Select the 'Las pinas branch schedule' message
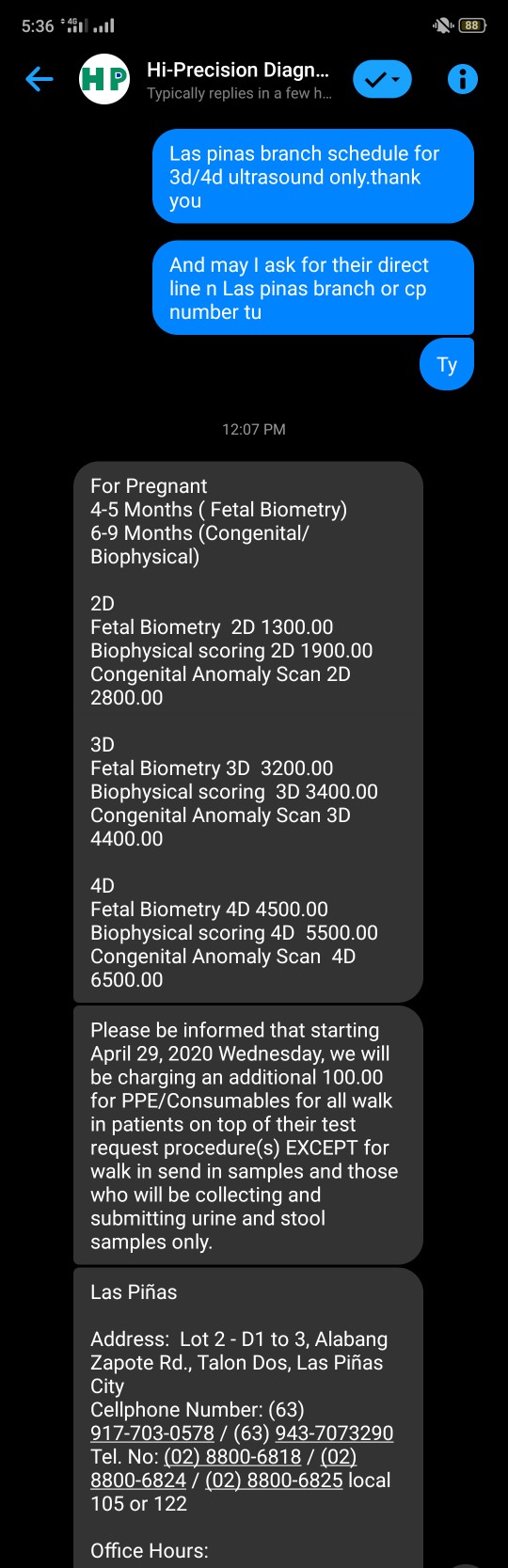 click(313, 177)
